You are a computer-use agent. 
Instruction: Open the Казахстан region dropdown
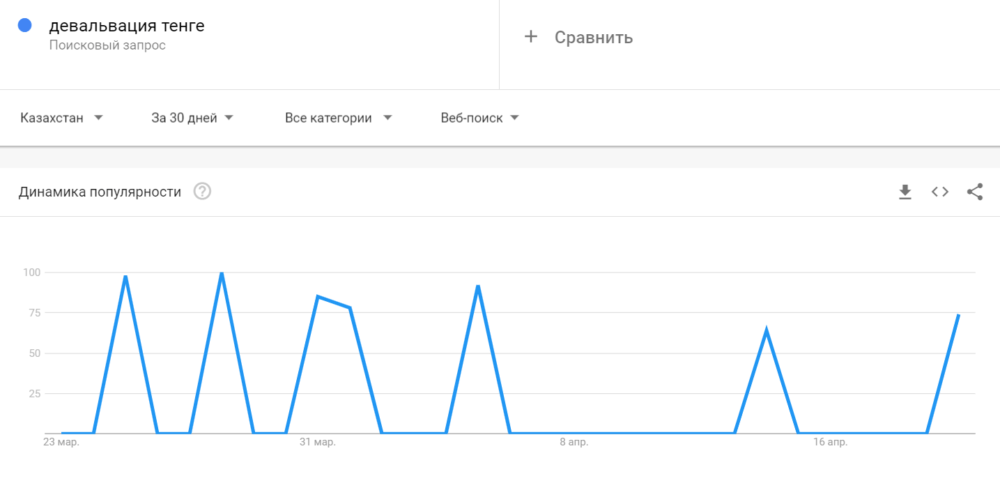click(x=62, y=118)
